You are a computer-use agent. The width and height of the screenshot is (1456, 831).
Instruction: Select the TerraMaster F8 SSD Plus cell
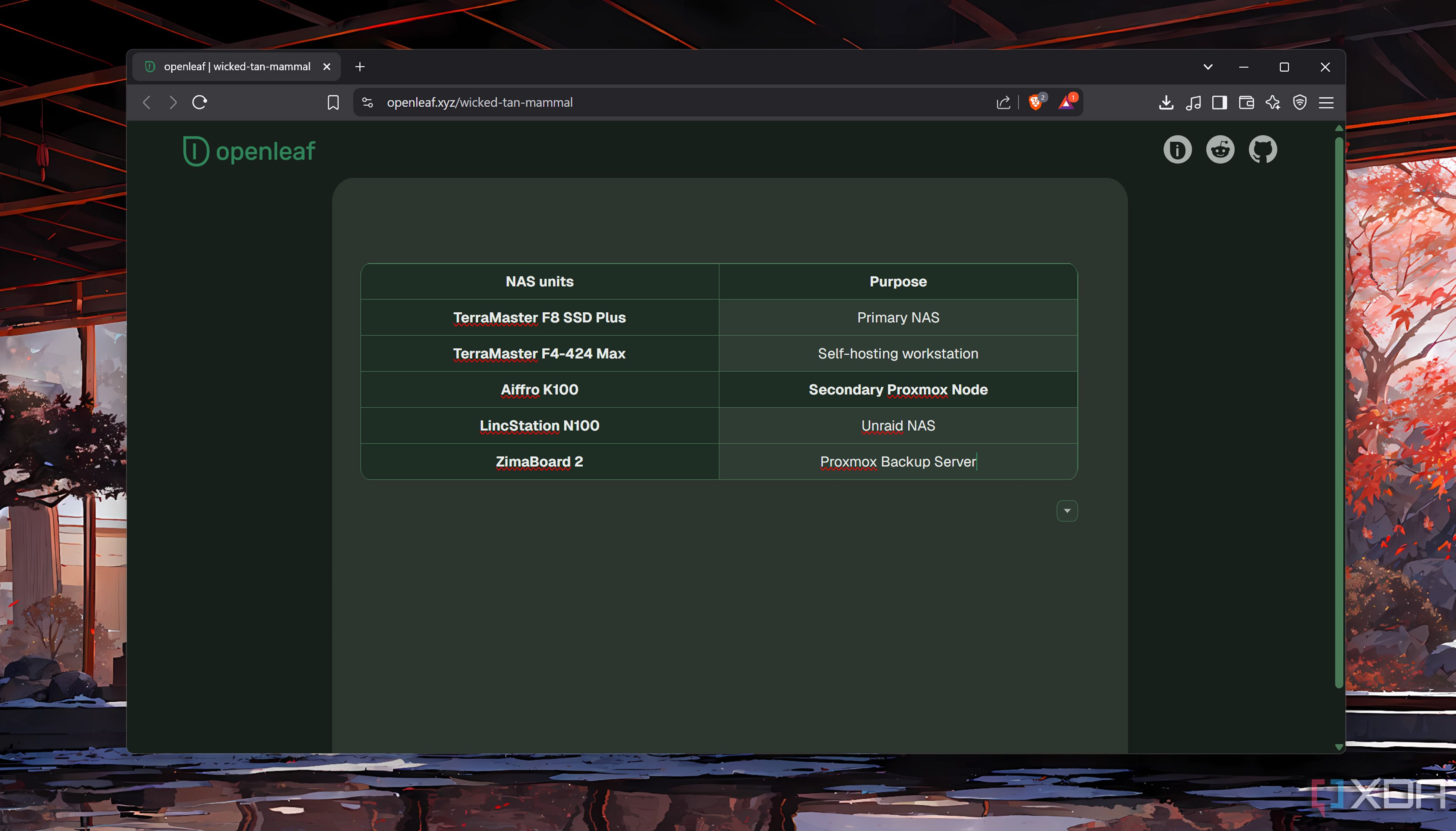540,317
